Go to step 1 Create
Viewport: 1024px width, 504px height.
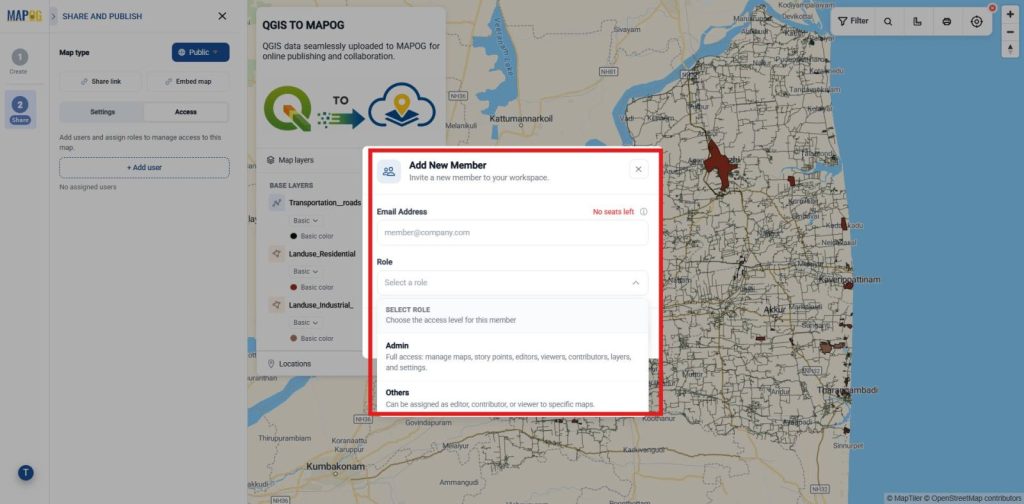tap(20, 61)
